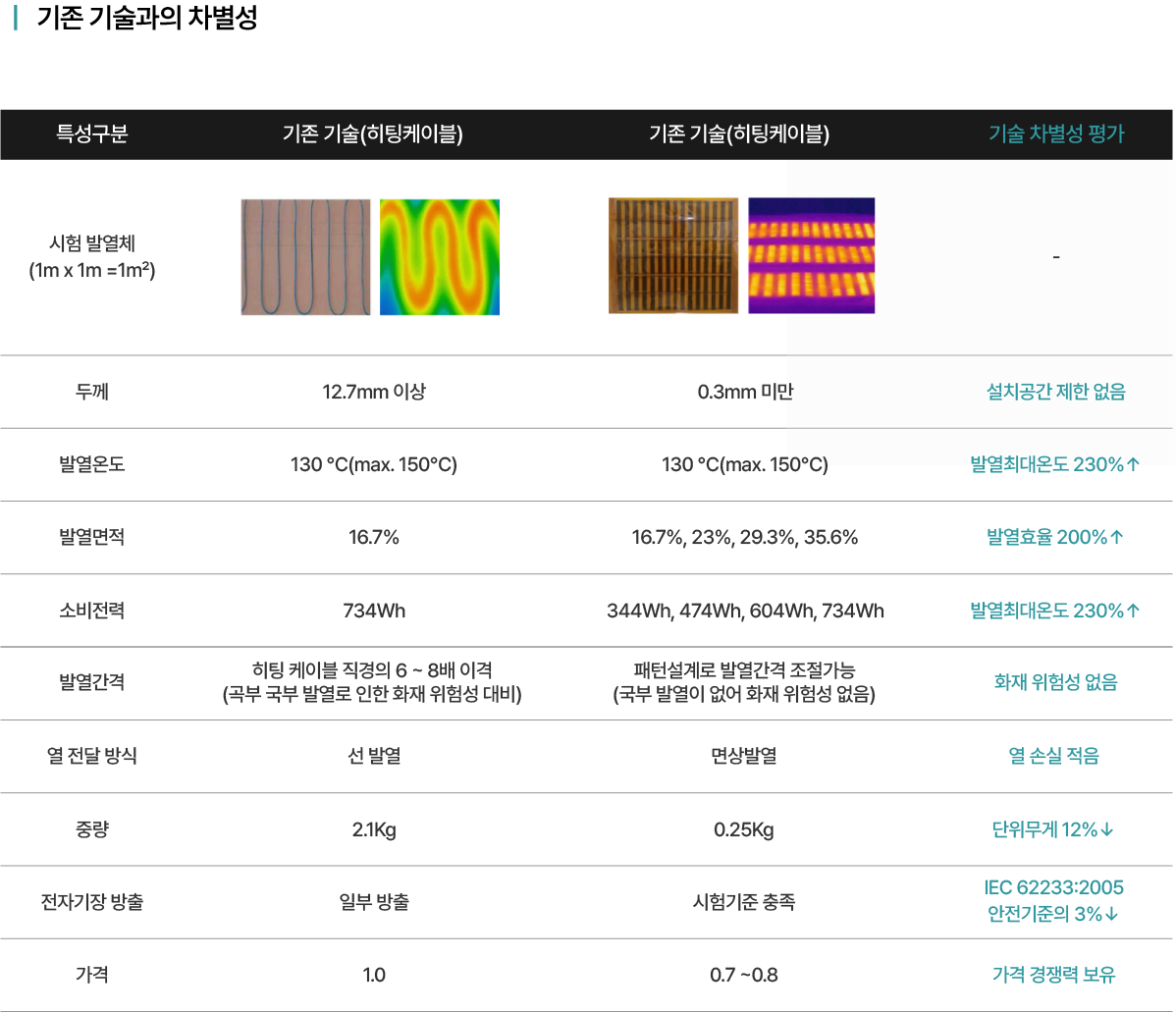Select the 344Wh, 474Wh, 604Wh, 734Wh cell

pyautogui.click(x=745, y=612)
